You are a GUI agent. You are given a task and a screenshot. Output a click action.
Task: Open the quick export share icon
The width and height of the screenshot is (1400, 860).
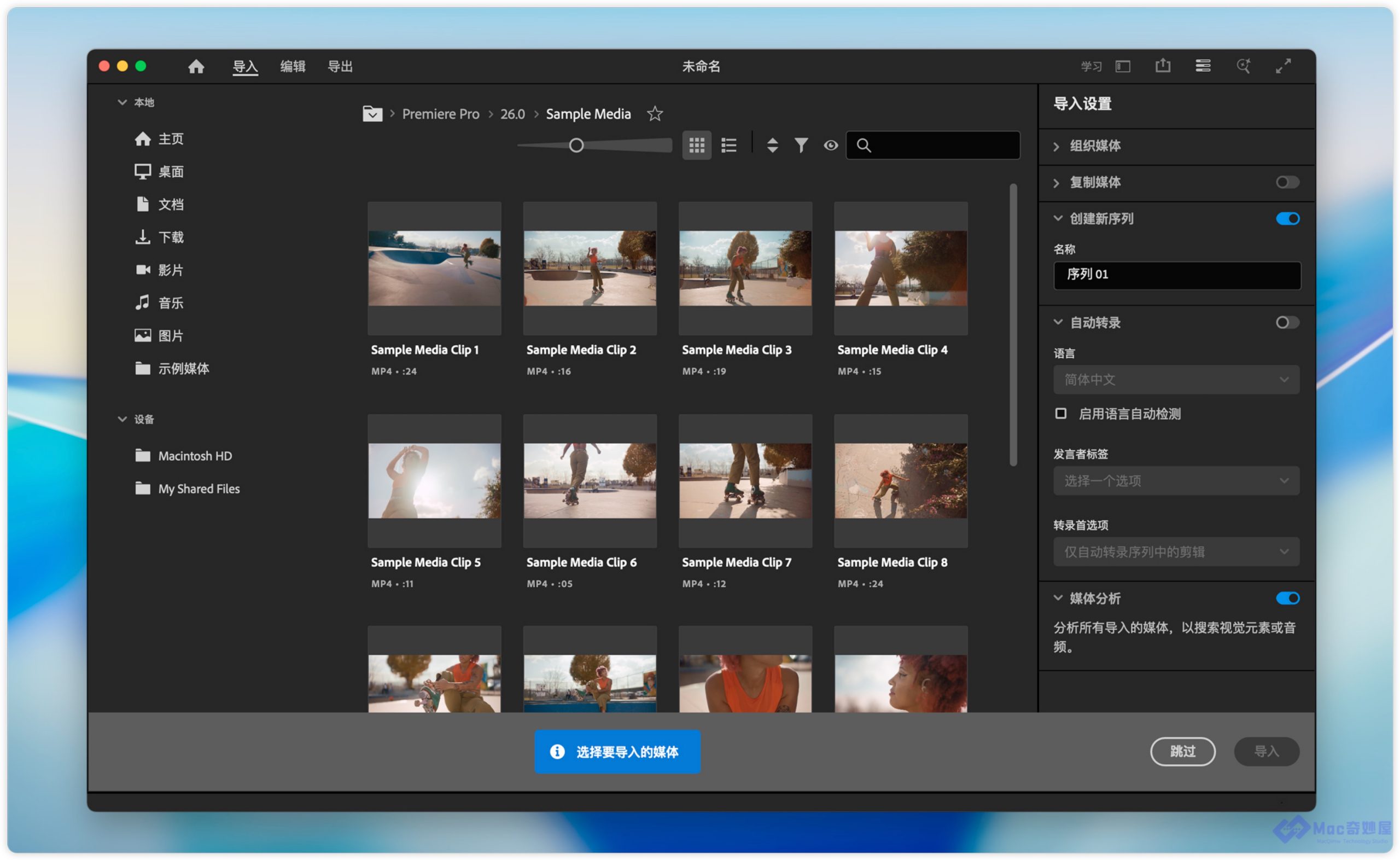(x=1163, y=66)
